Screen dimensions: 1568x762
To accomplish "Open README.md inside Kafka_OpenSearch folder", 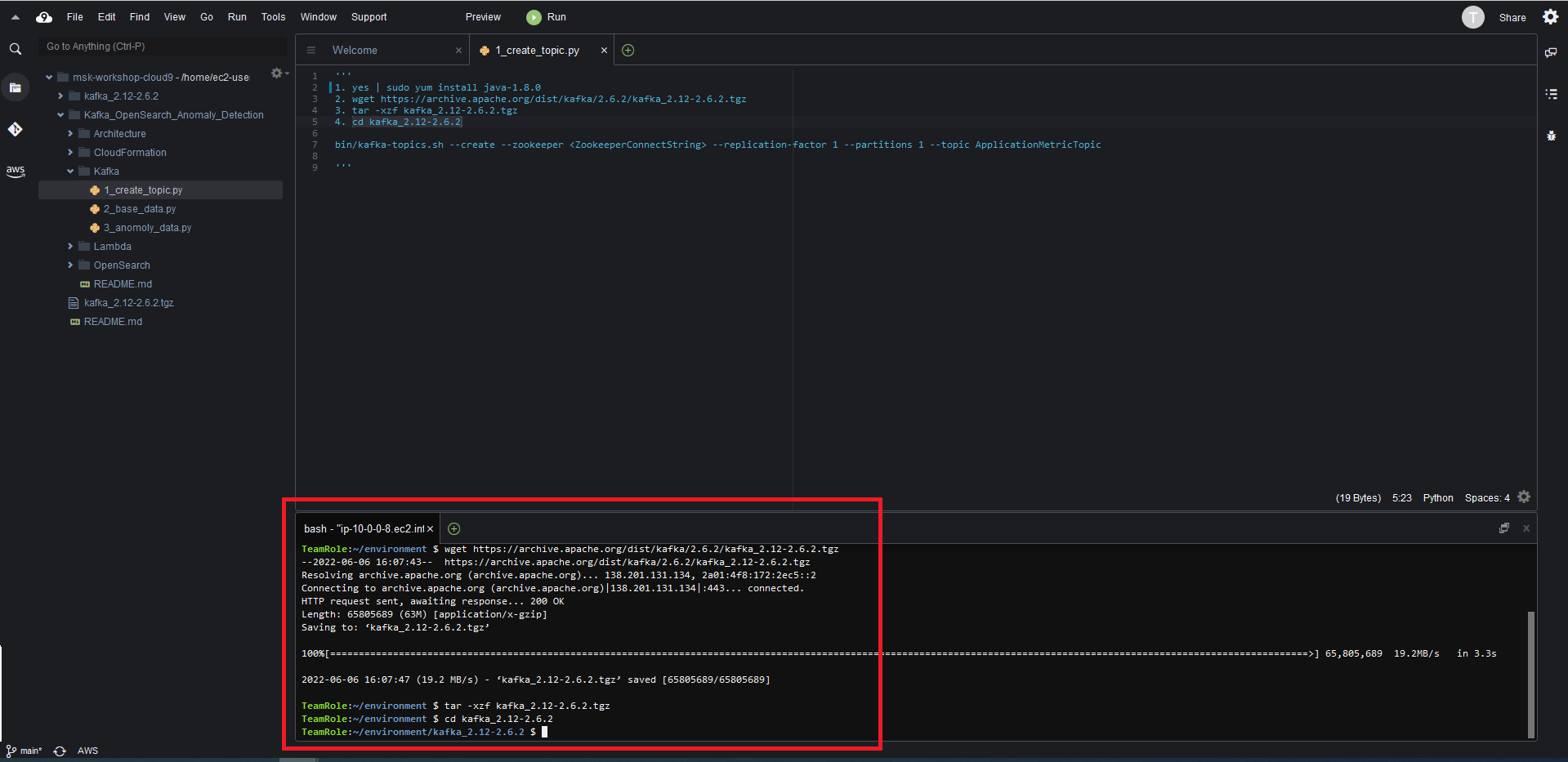I will (x=123, y=284).
